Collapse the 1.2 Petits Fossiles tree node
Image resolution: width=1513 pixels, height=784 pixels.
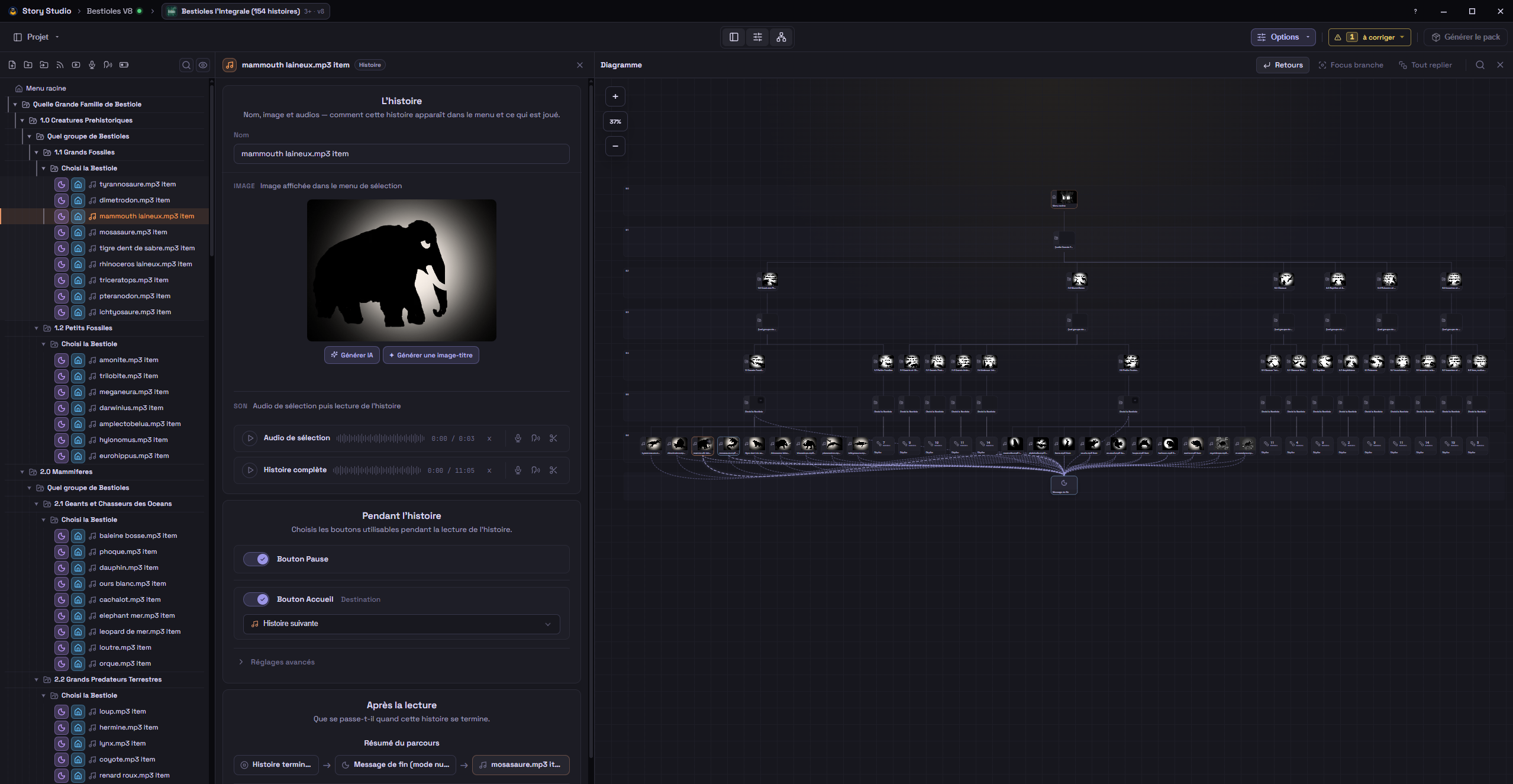point(37,328)
